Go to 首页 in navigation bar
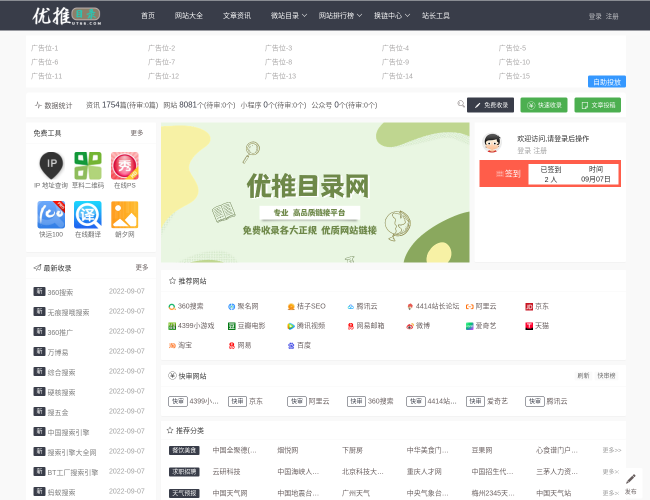The height and width of the screenshot is (500, 650). coord(148,15)
